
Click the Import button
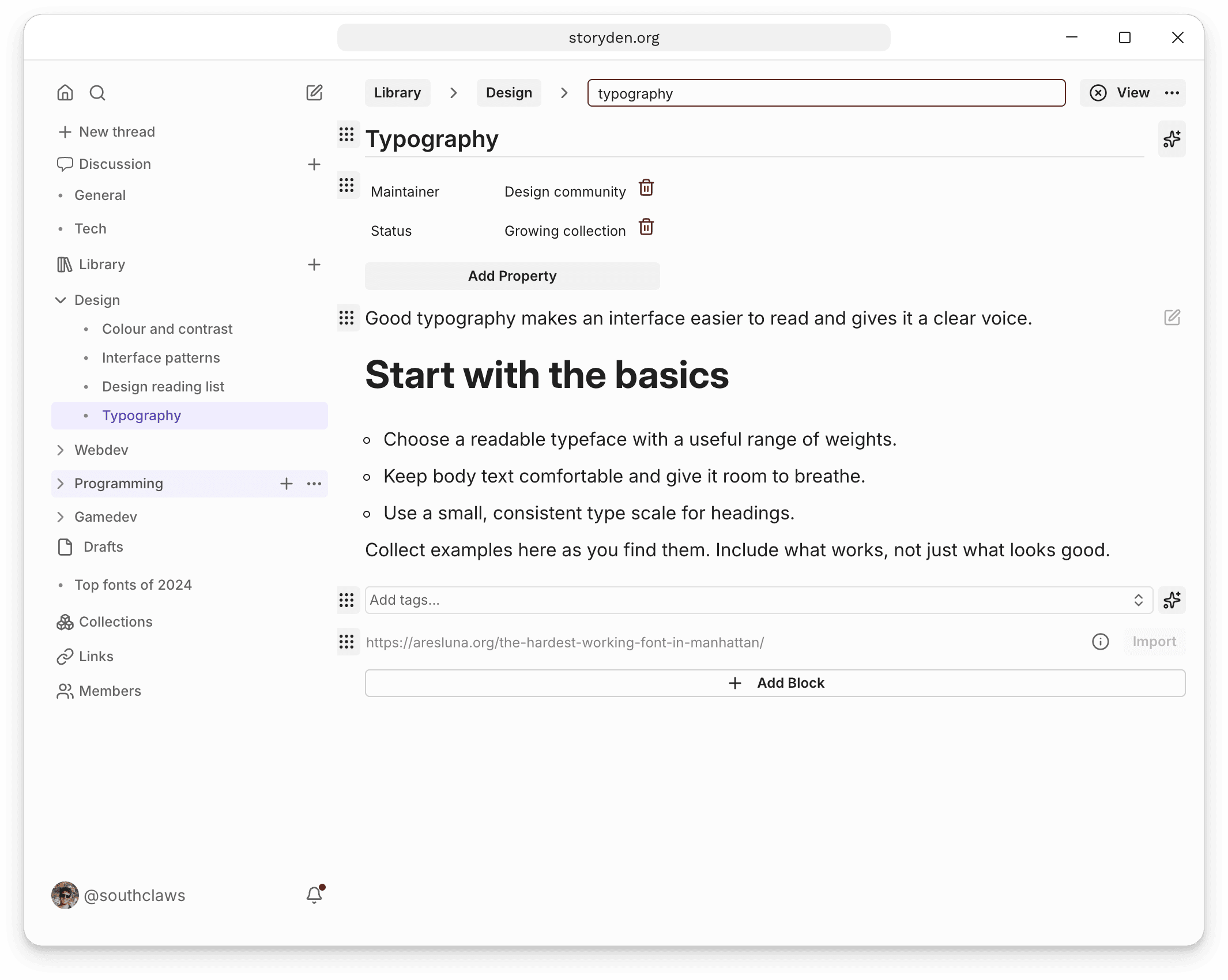click(1154, 642)
